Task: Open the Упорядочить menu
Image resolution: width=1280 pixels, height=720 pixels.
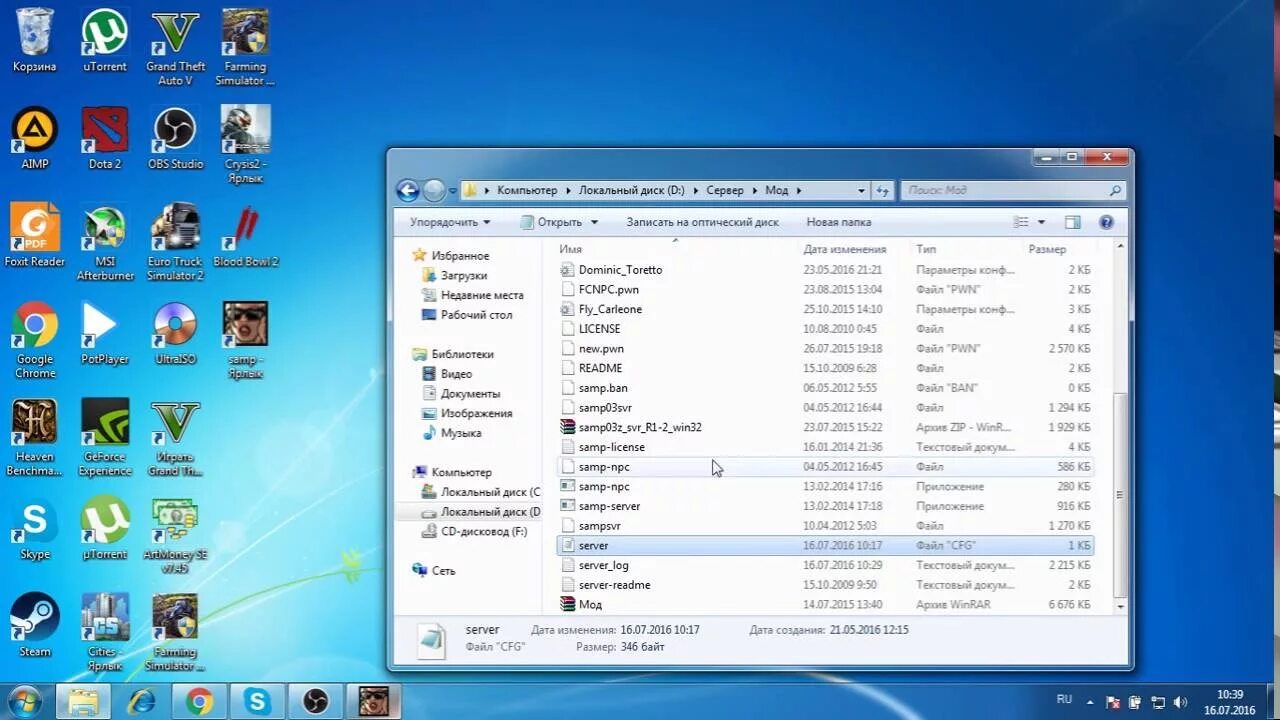Action: [x=450, y=222]
